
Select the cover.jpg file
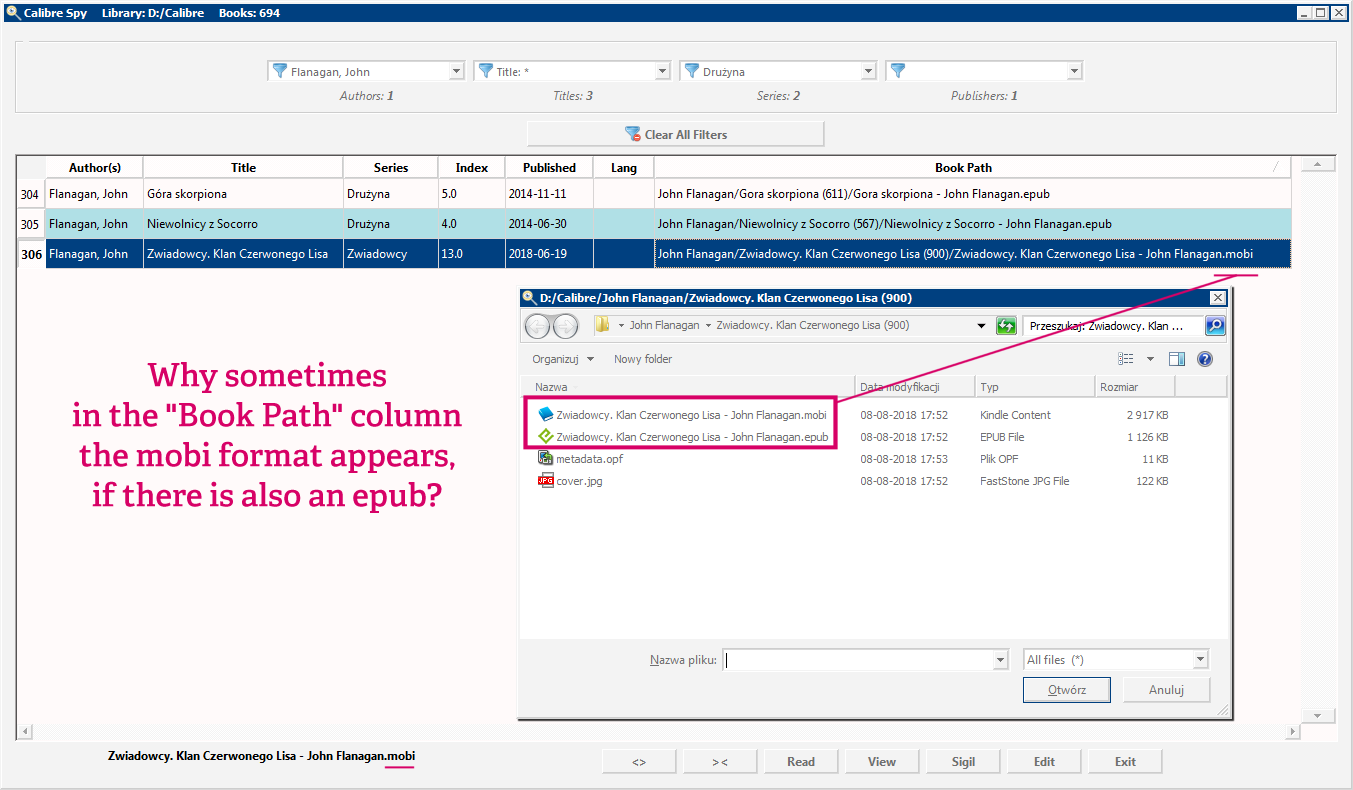tap(570, 481)
